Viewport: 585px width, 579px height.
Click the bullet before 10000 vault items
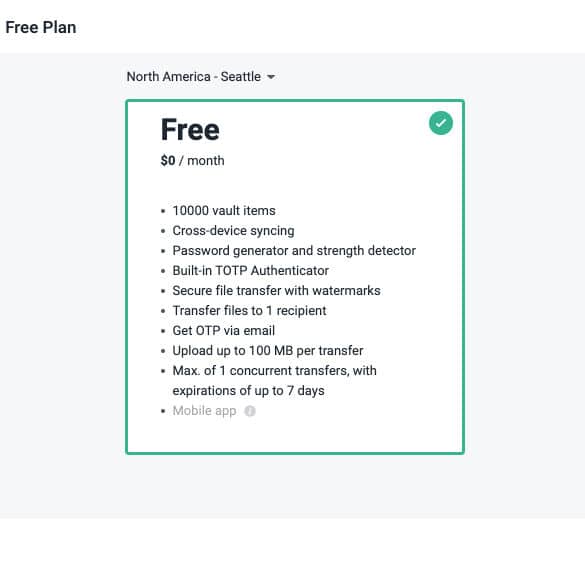point(163,211)
